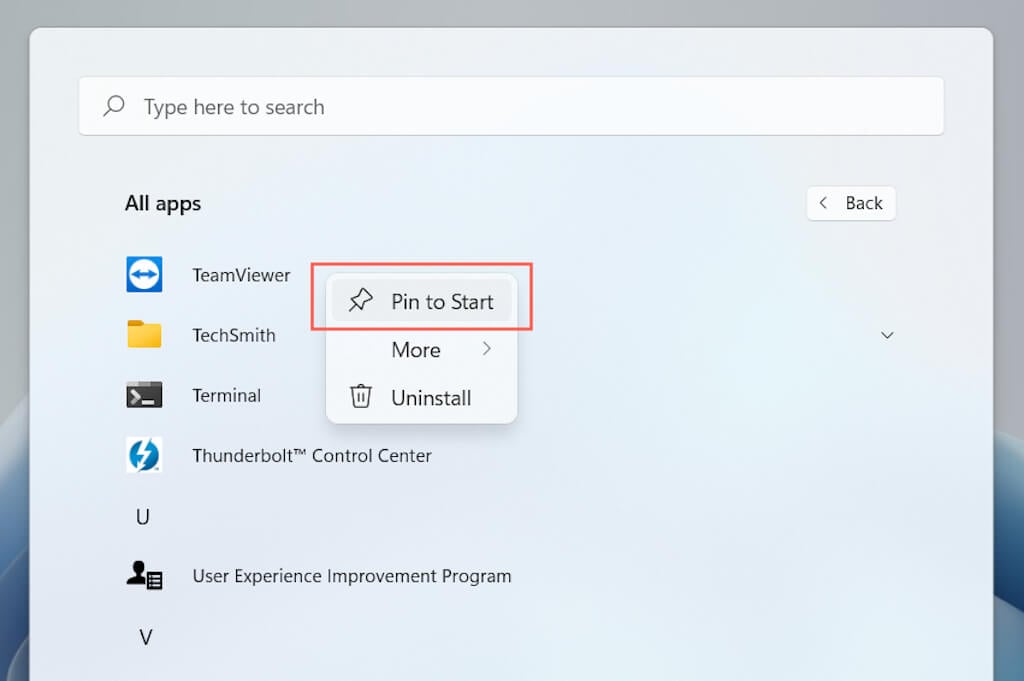Expand the More submenu arrow
This screenshot has height=681, width=1024.
pyautogui.click(x=487, y=349)
